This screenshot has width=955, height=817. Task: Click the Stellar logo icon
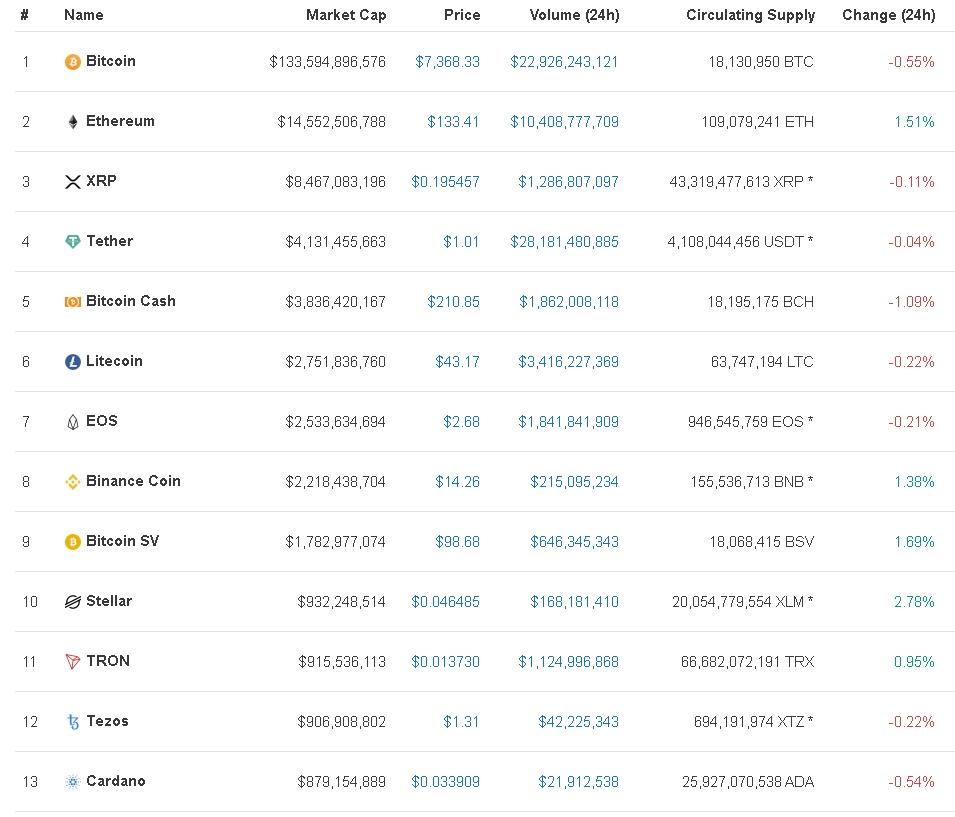coord(72,602)
